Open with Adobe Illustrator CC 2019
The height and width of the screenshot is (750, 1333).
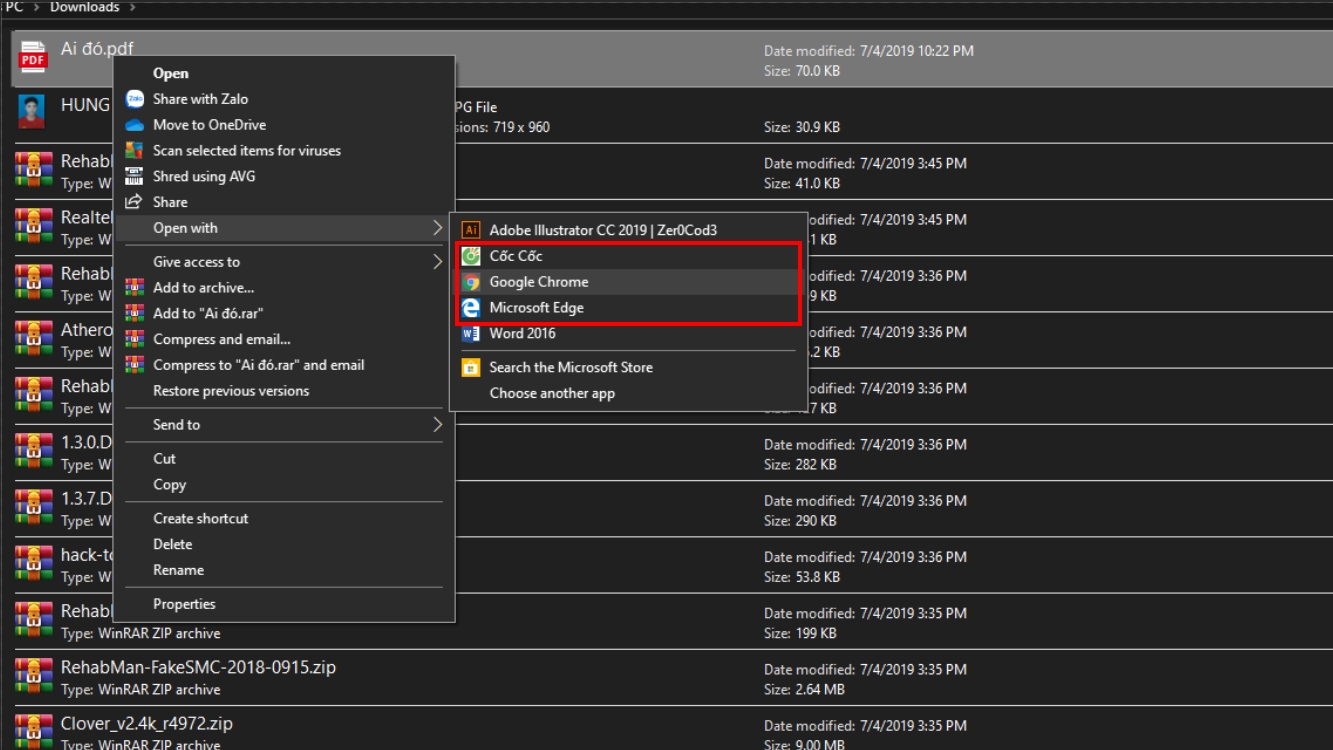click(x=629, y=230)
